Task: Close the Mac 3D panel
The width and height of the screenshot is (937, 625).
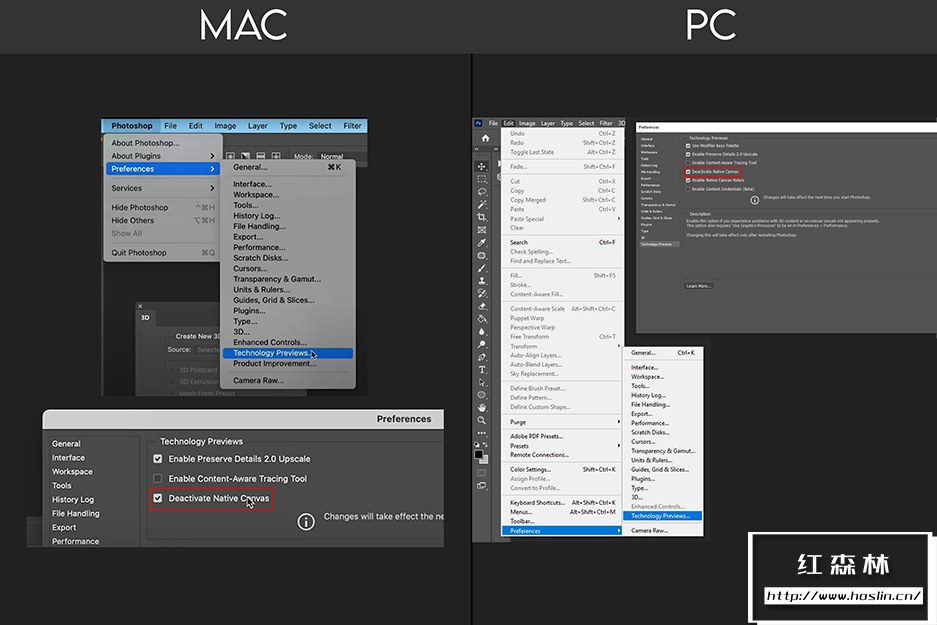Action: pos(140,307)
